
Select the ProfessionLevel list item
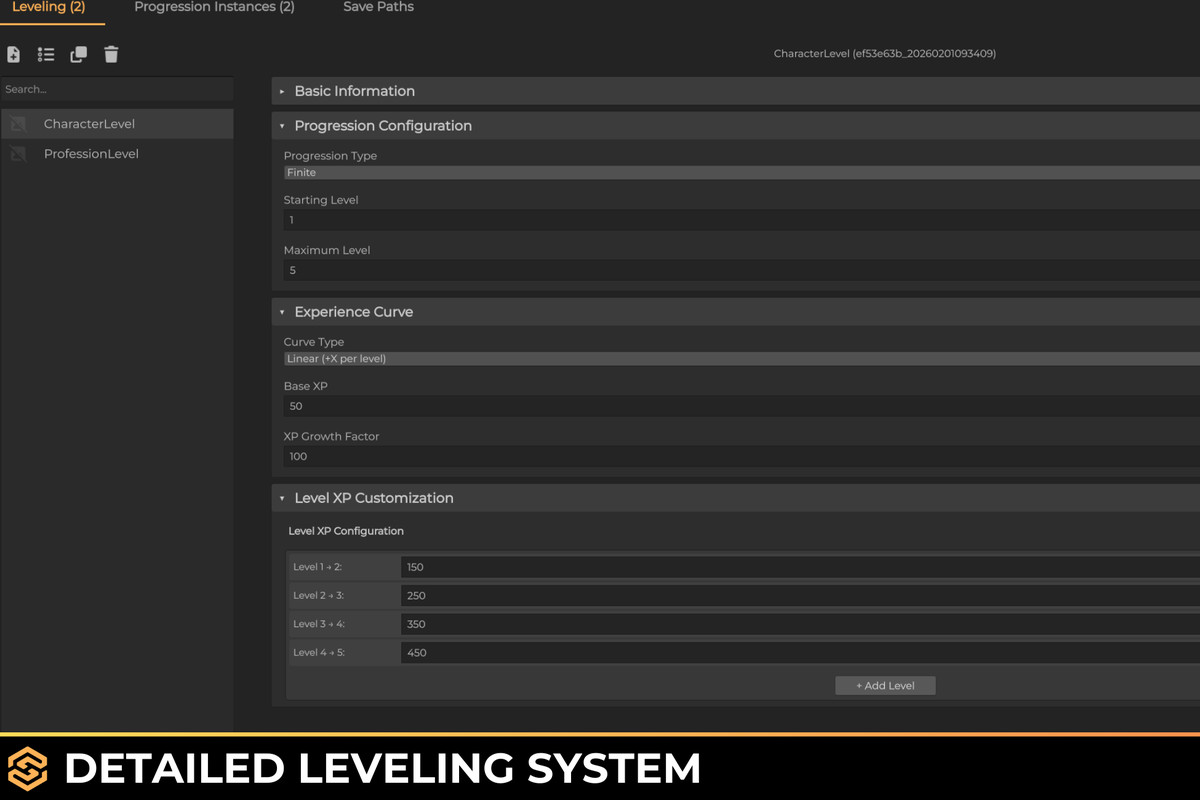(91, 154)
